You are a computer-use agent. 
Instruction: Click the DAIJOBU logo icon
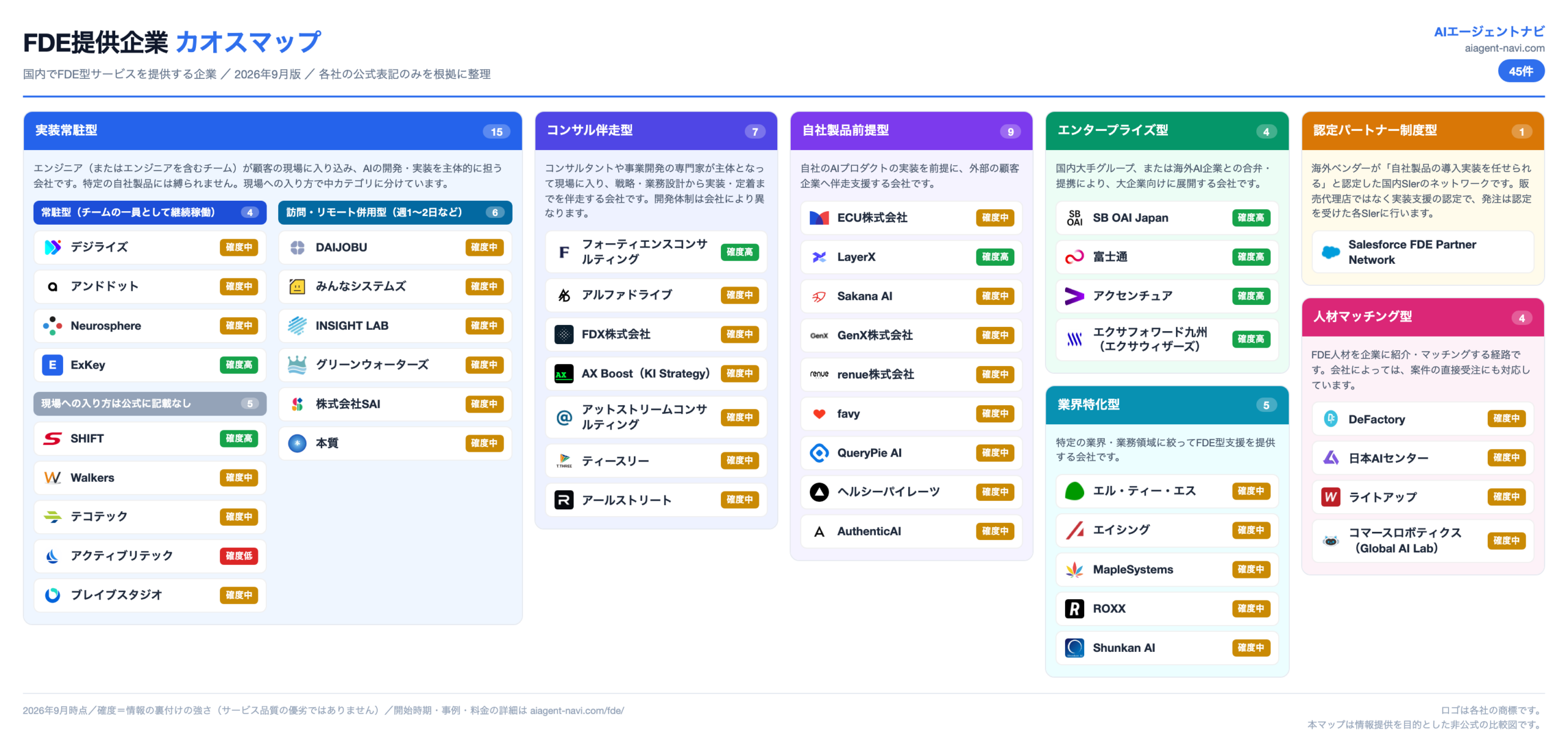coord(297,247)
